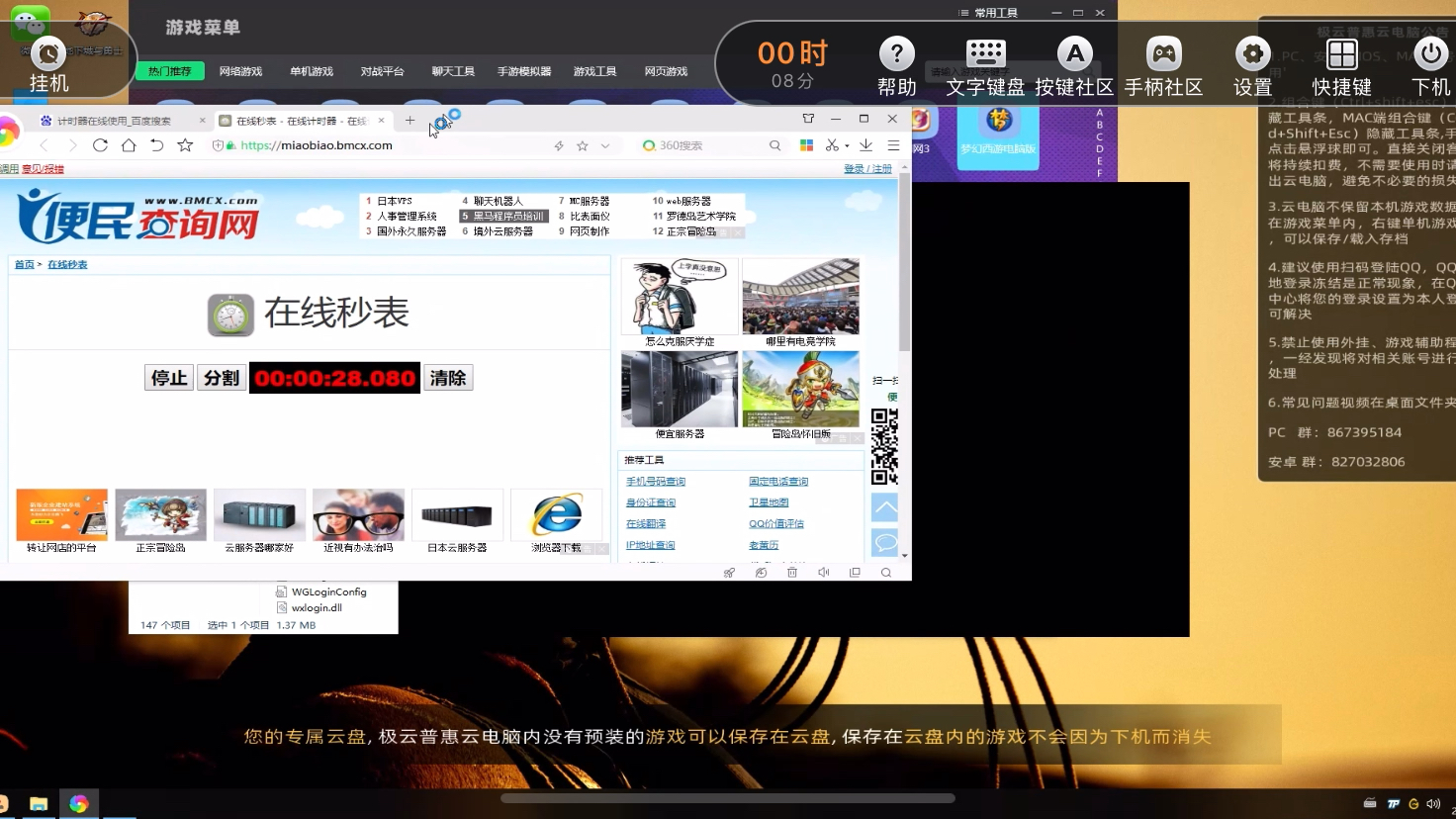Select wxlogin.dll in the file explorer window
Screen dimensions: 1456x819
tap(317, 608)
